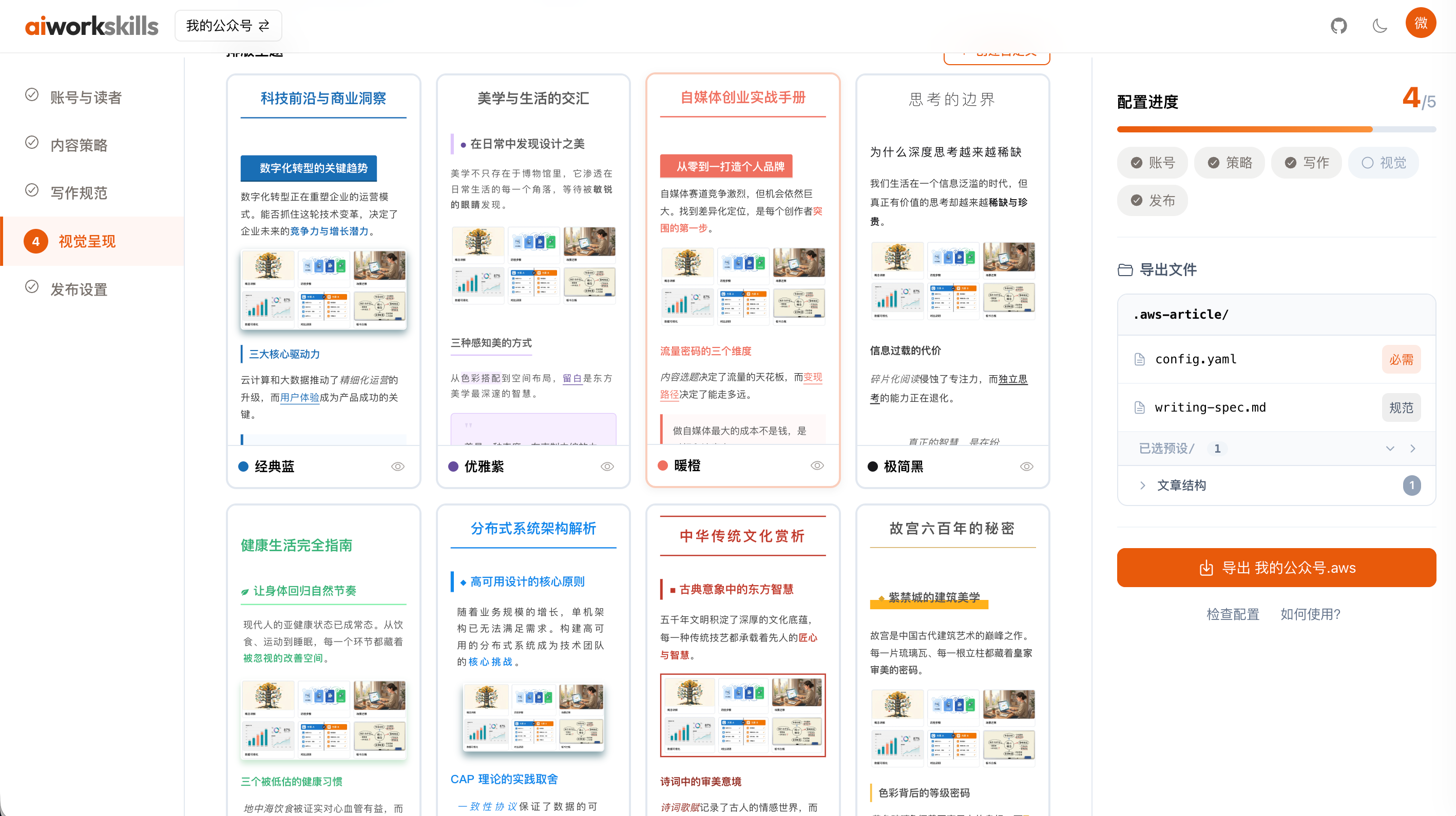The height and width of the screenshot is (816, 1456).
Task: Open the GitHub repository icon
Action: click(x=1338, y=26)
